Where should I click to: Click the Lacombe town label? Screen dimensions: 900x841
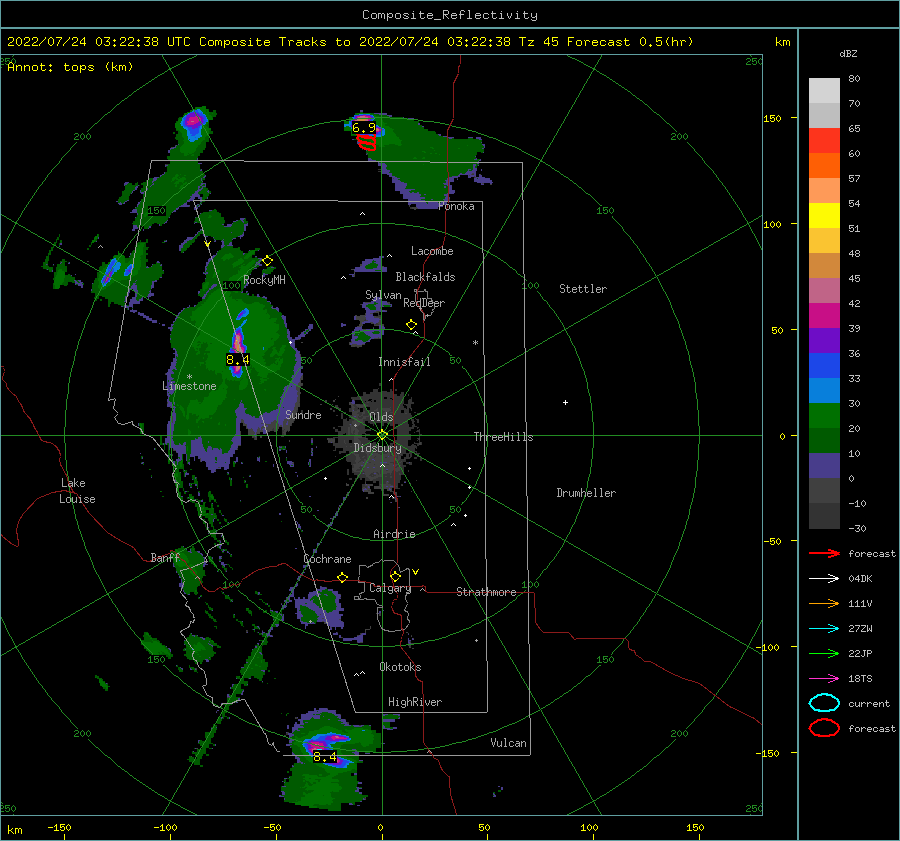(x=432, y=251)
